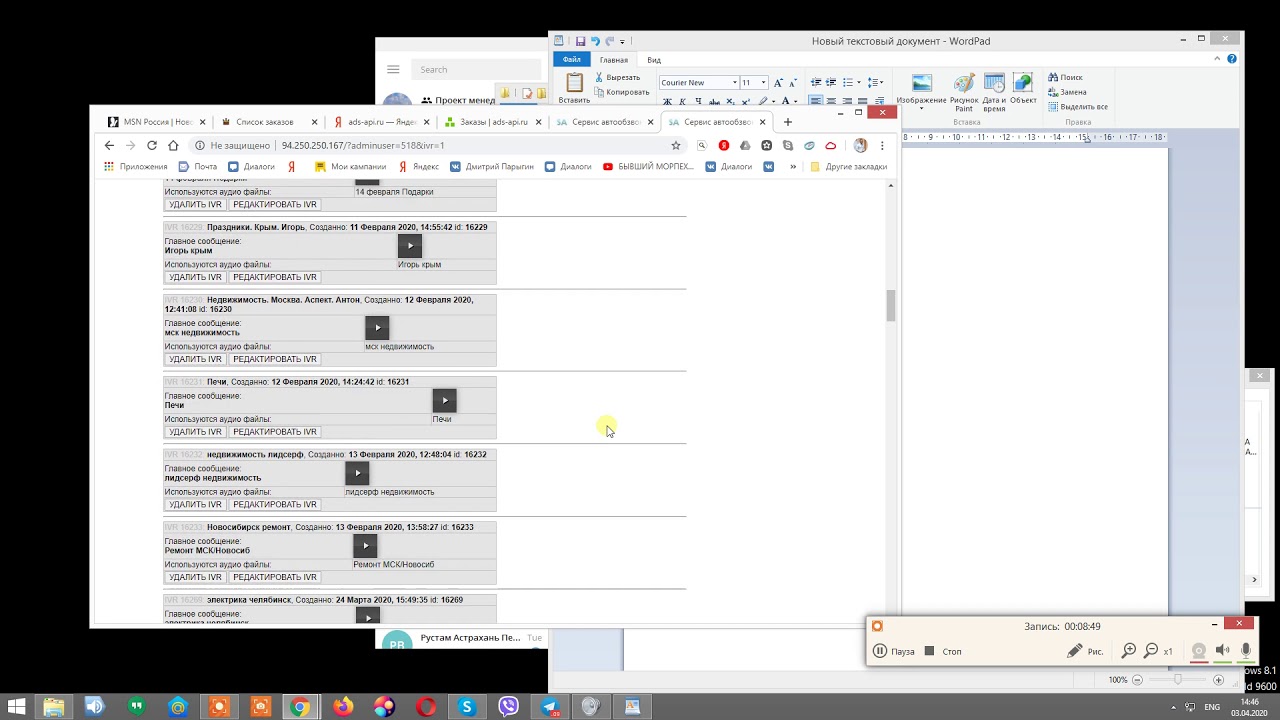Insert date and time in WordPad
This screenshot has height=720, width=1280.
(x=994, y=91)
